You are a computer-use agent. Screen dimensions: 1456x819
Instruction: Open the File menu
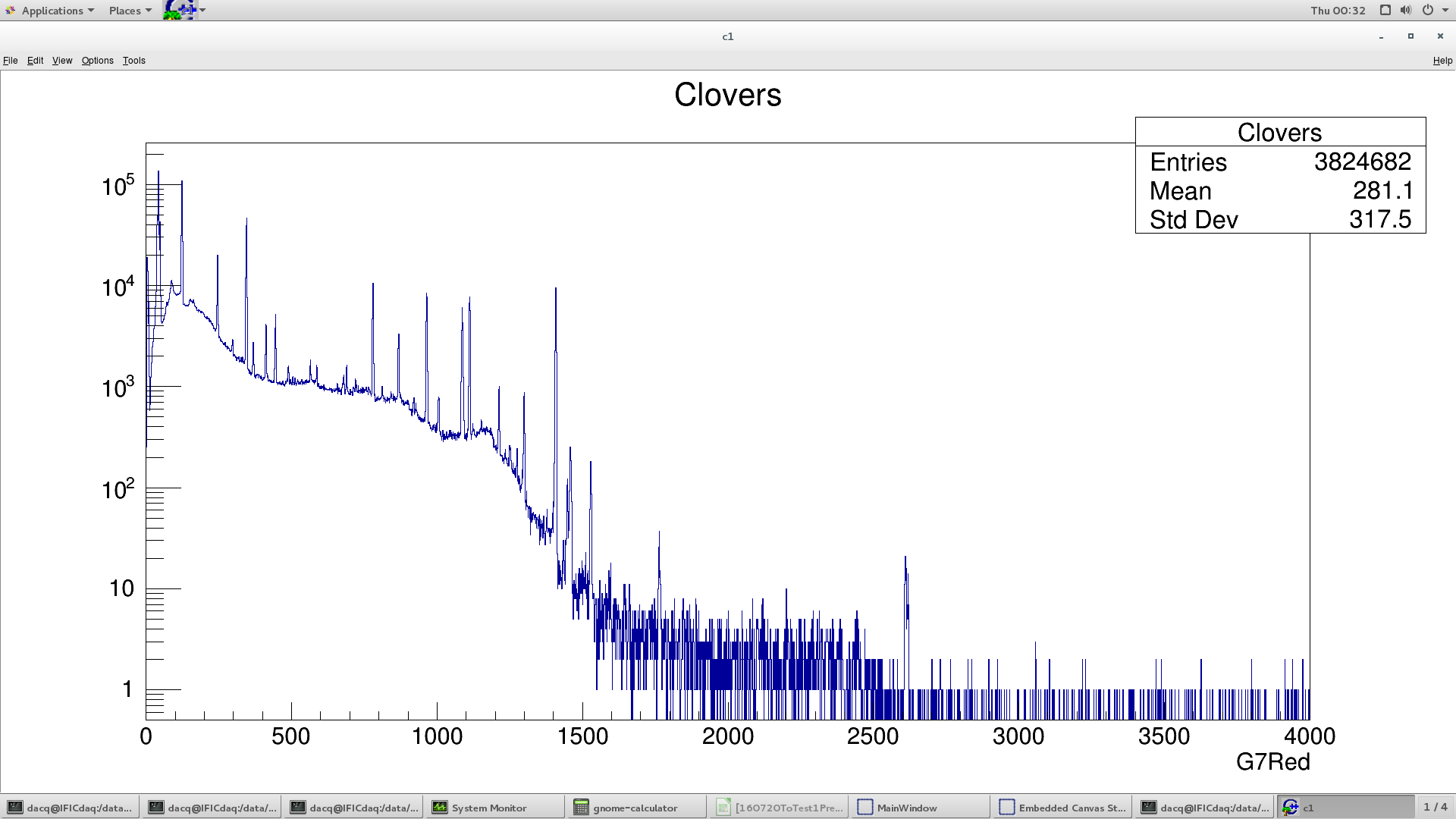(x=11, y=61)
